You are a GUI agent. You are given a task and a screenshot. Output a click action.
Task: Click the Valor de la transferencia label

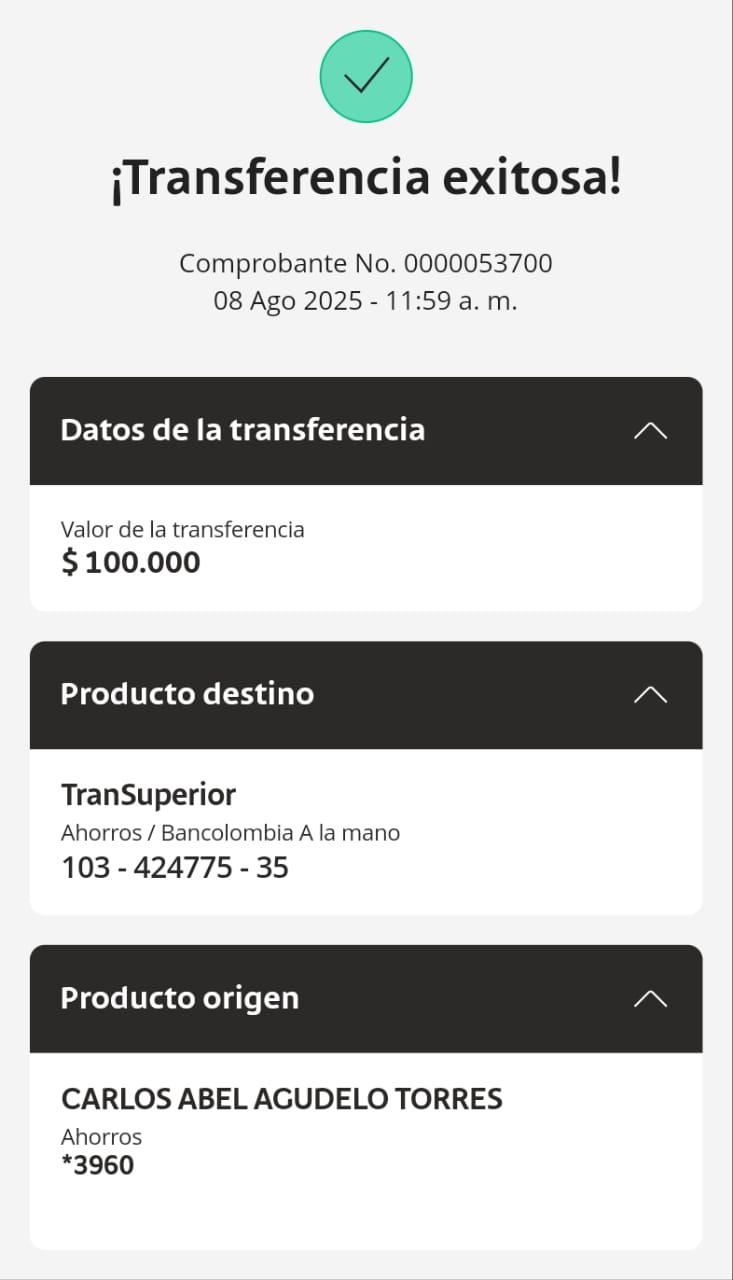click(x=182, y=529)
